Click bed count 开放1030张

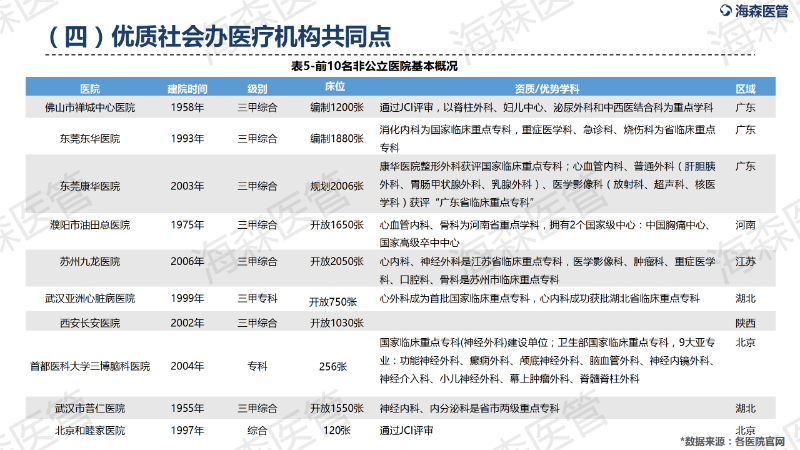(337, 323)
